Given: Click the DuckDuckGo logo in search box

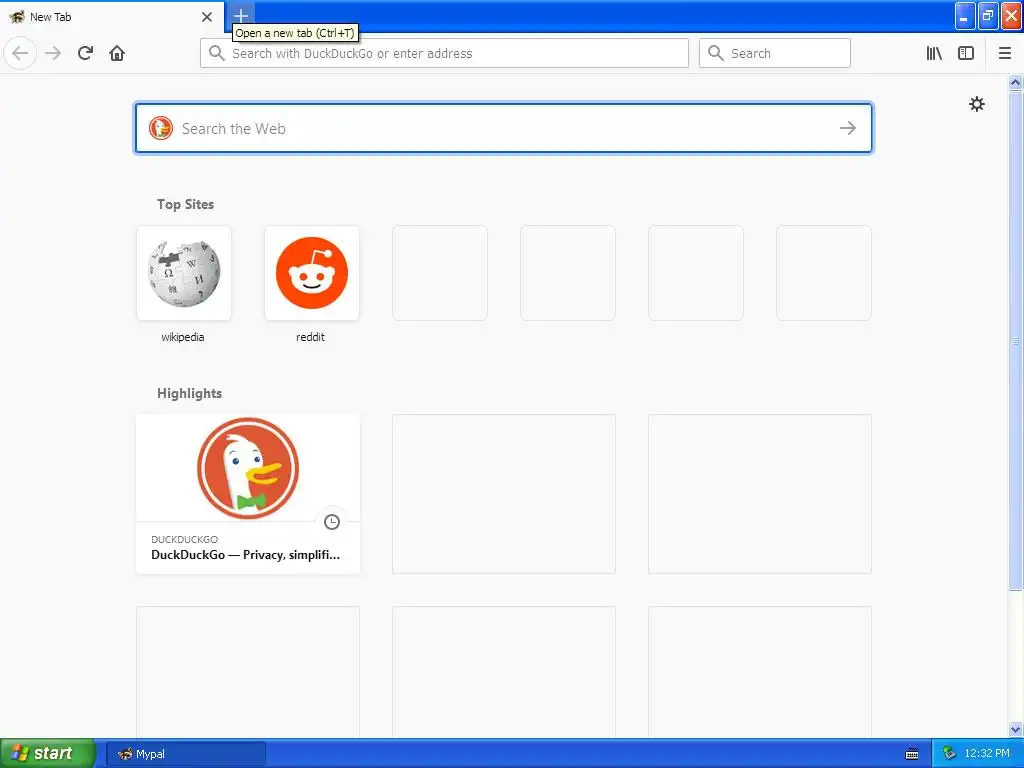Looking at the screenshot, I should (161, 128).
